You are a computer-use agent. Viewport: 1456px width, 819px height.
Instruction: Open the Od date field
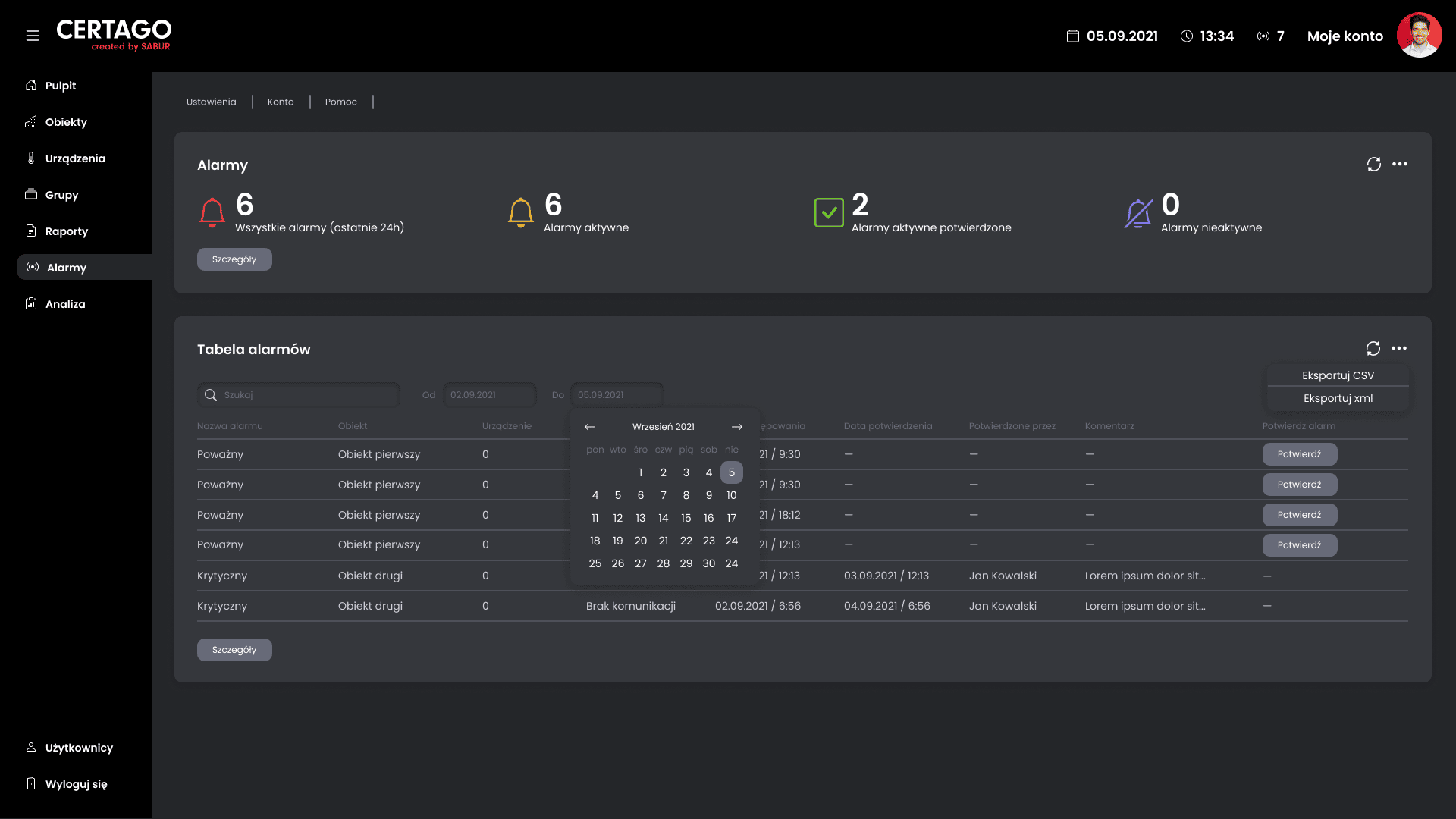[x=490, y=395]
